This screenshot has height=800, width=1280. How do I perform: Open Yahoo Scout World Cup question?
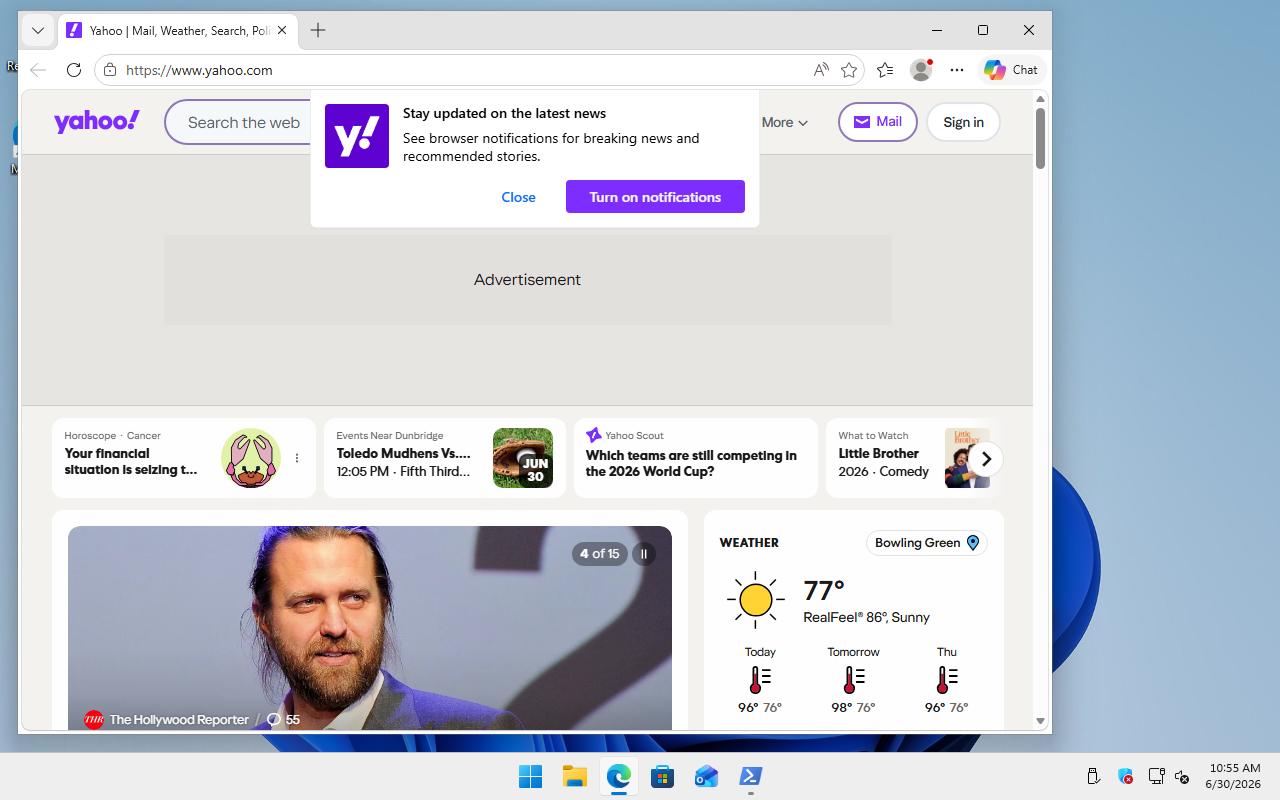pyautogui.click(x=696, y=458)
